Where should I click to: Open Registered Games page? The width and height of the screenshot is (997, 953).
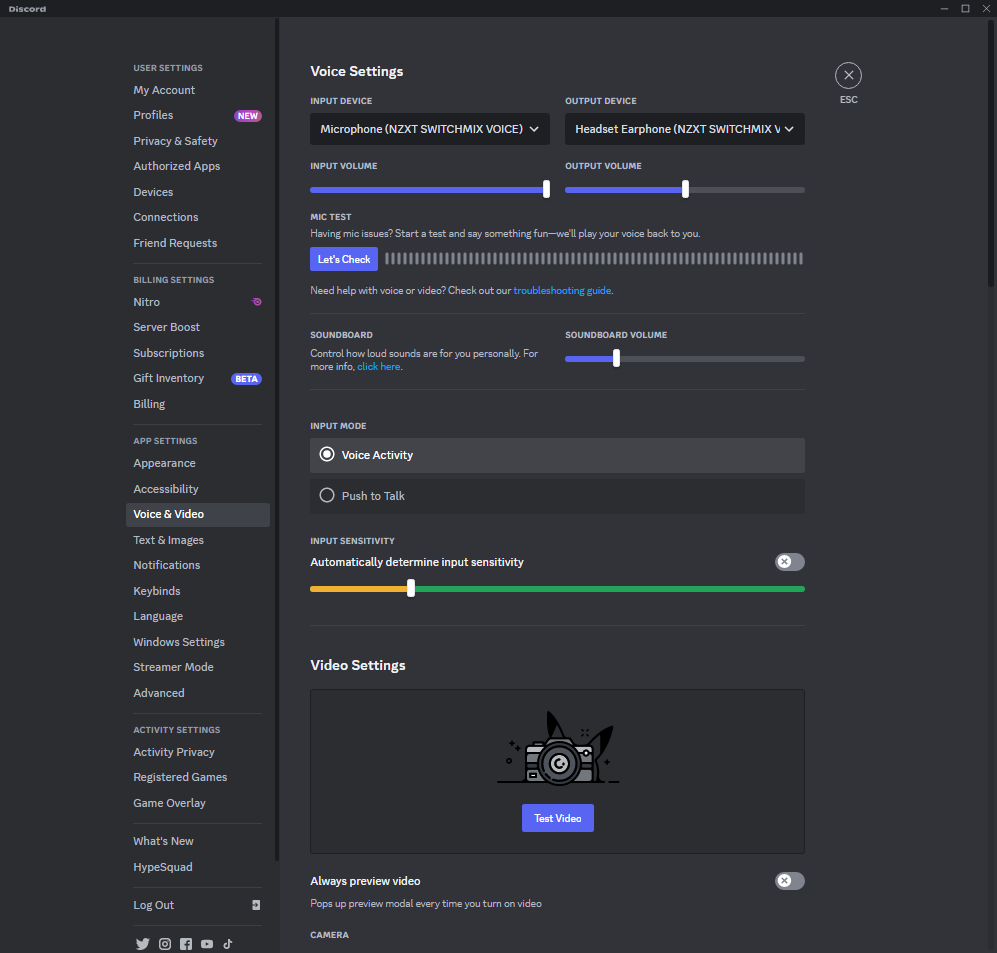(x=198, y=777)
